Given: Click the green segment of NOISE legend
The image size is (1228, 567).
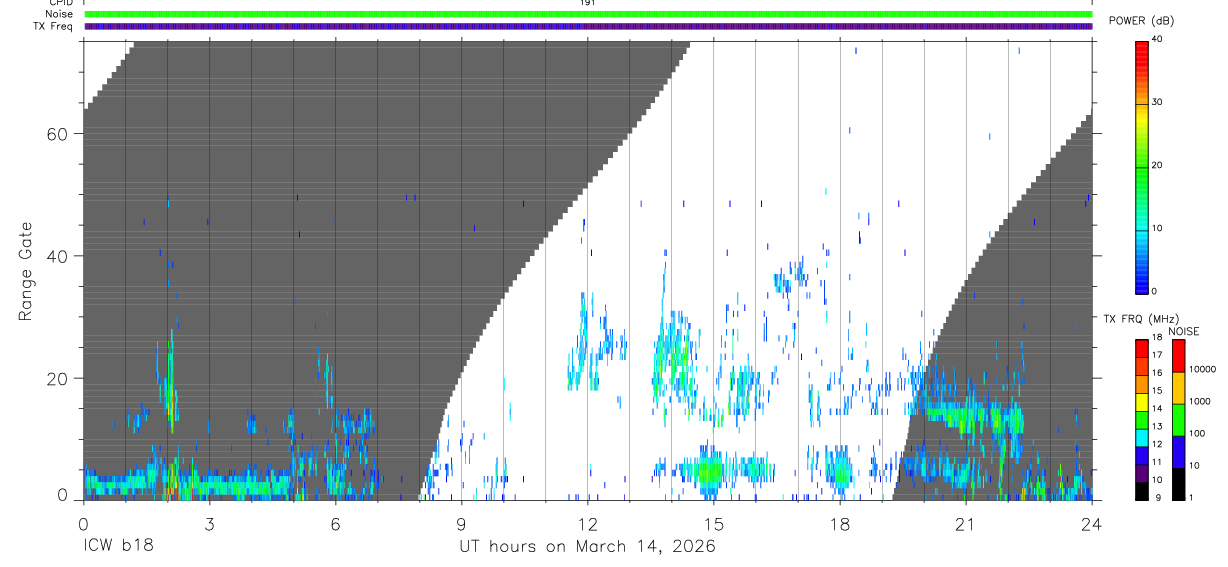Looking at the screenshot, I should [x=1178, y=420].
